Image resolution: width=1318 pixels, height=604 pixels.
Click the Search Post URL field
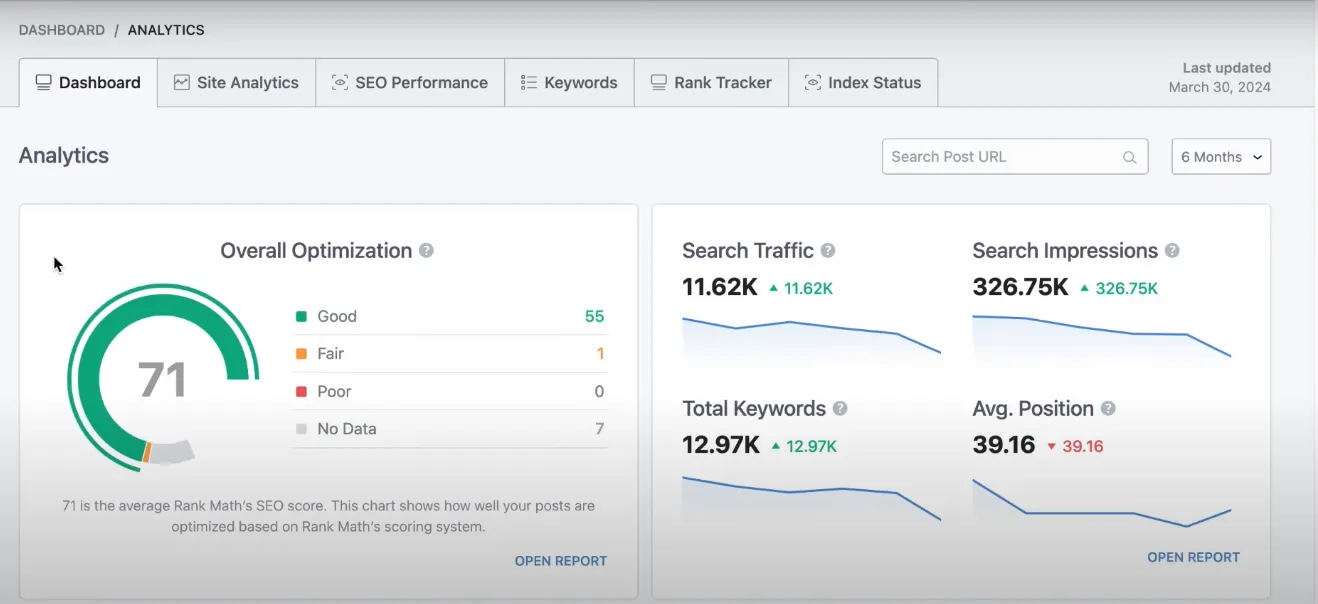[1000, 157]
